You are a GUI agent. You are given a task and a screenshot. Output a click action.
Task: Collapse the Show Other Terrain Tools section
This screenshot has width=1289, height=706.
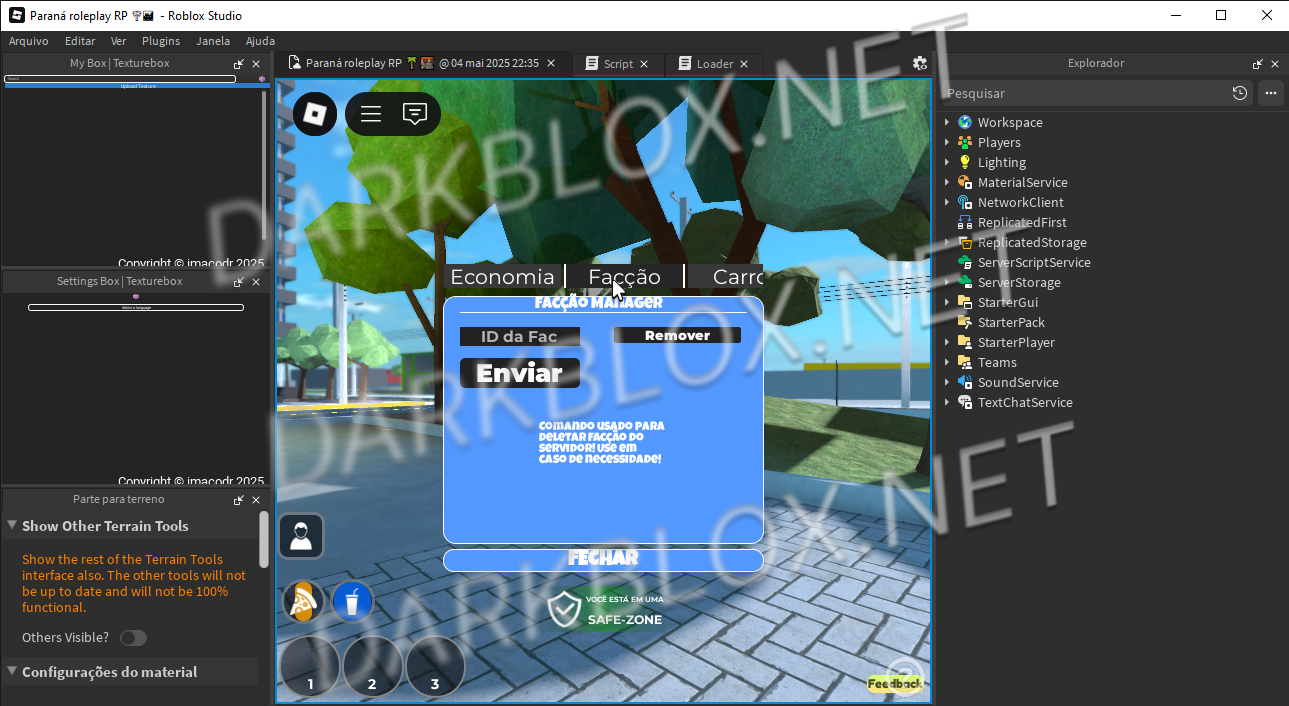point(12,525)
